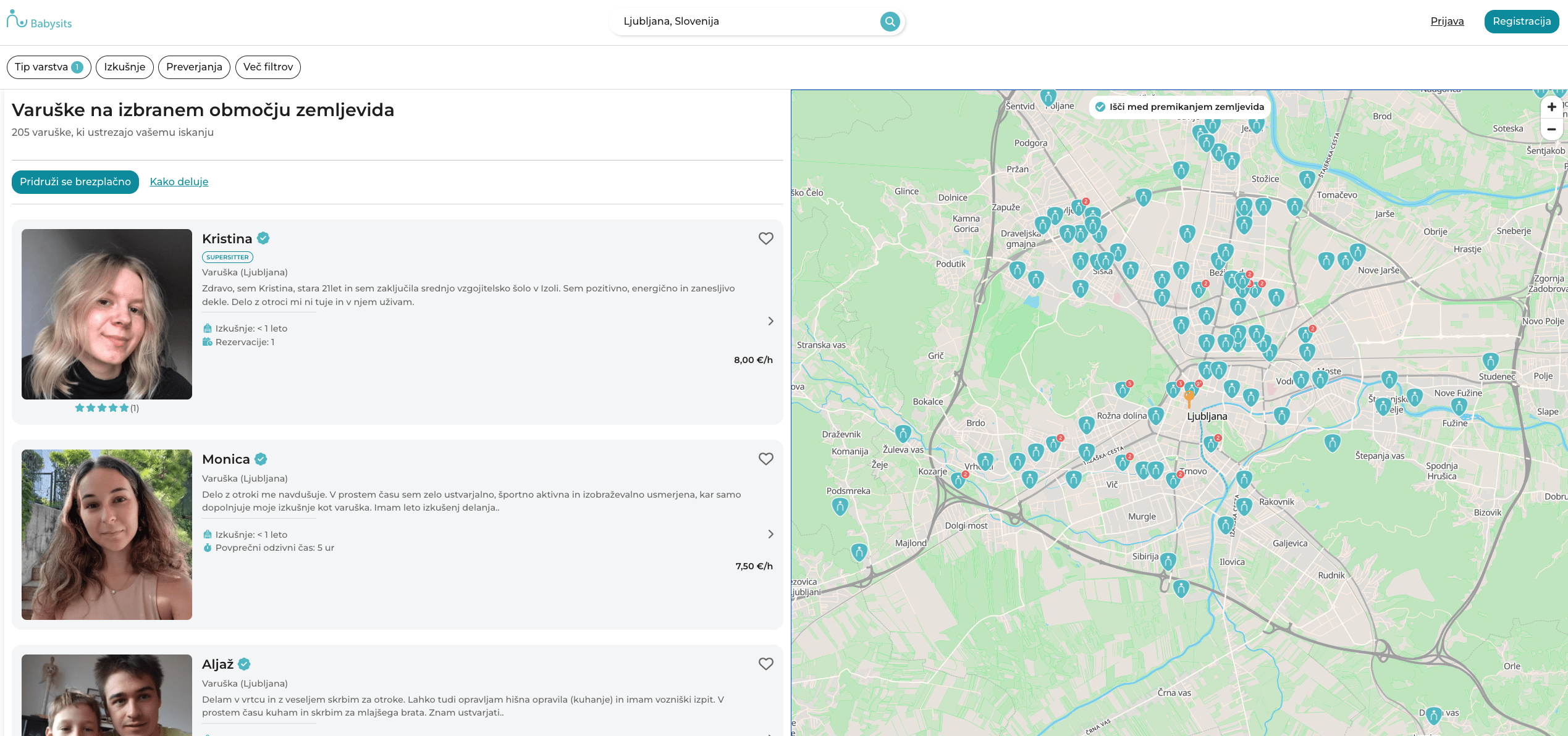This screenshot has width=1568, height=736.
Task: Click babysitter pin near Rožna dolina
Action: tap(1155, 416)
